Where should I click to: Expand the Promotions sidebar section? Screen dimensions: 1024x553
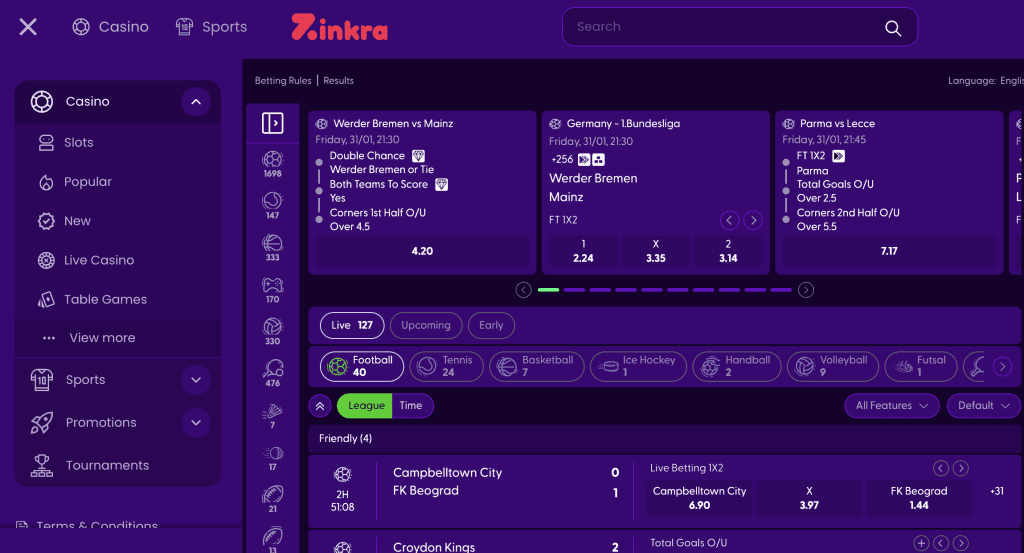pyautogui.click(x=196, y=422)
